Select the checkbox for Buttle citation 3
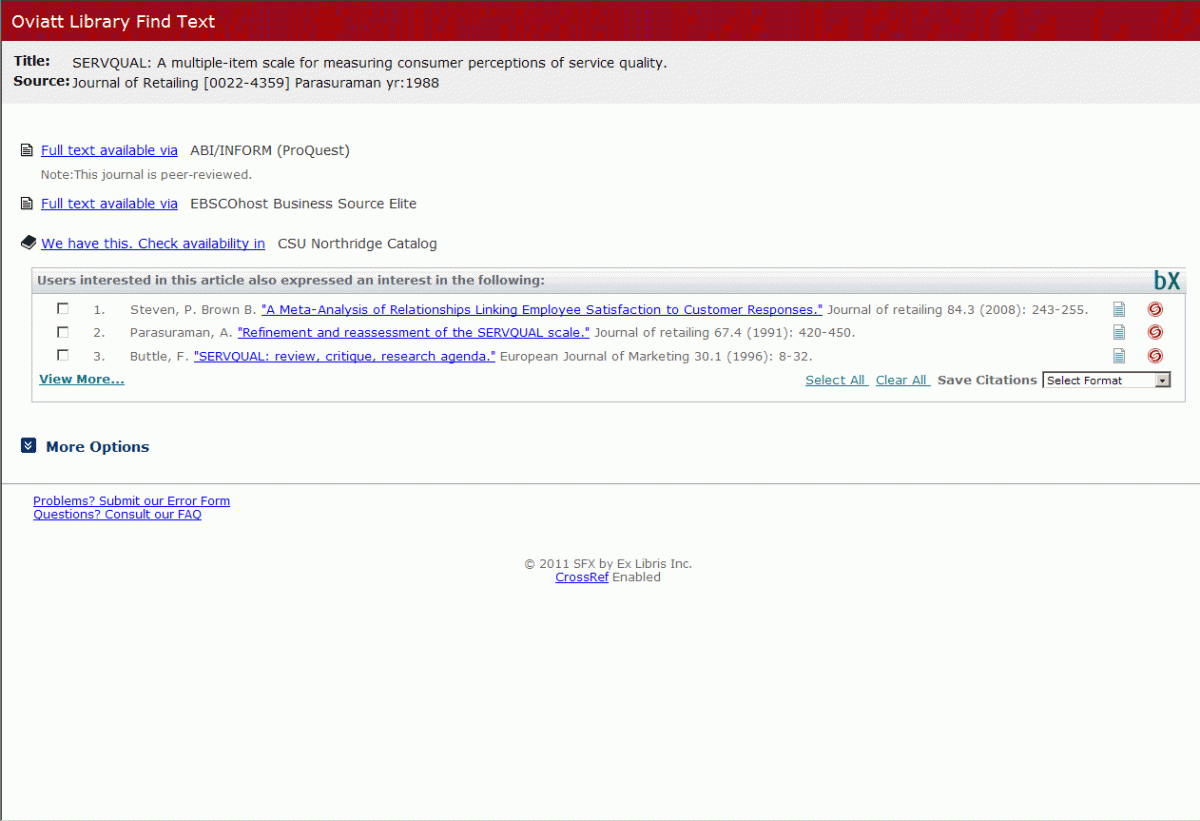 pos(63,355)
